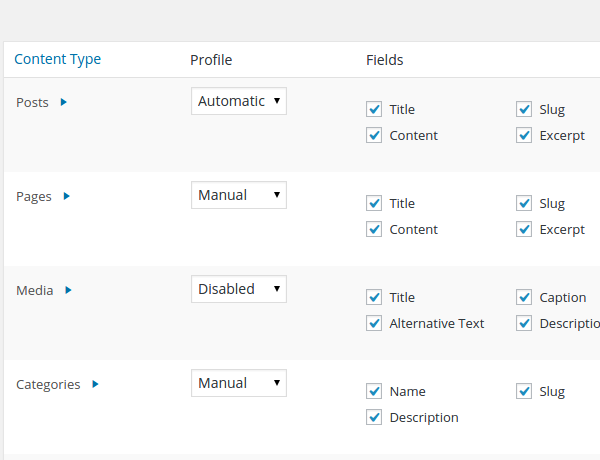Uncheck Description checkbox for Categories
Viewport: 600px width, 460px height.
tap(374, 417)
